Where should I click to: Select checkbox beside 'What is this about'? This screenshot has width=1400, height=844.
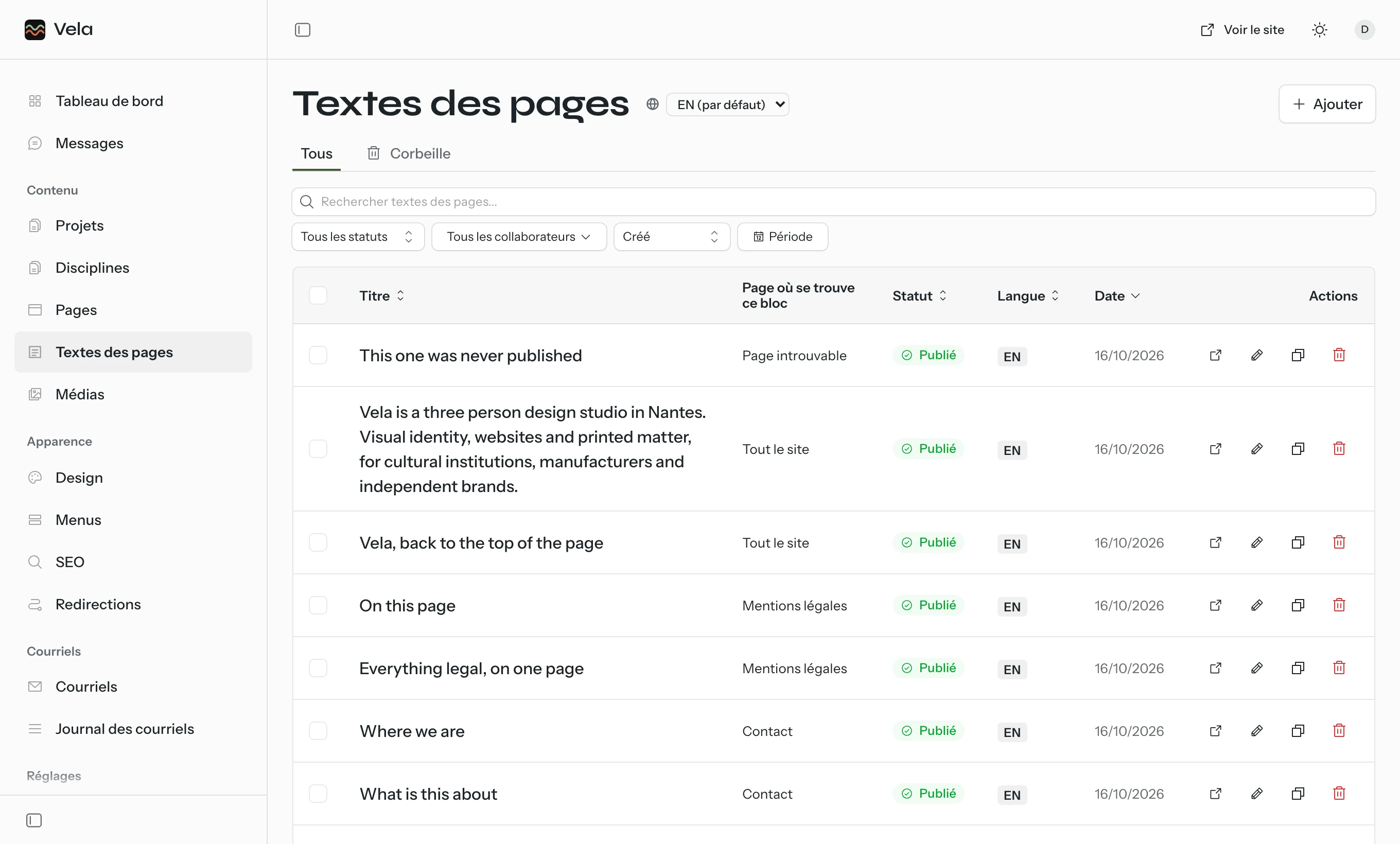click(x=318, y=794)
